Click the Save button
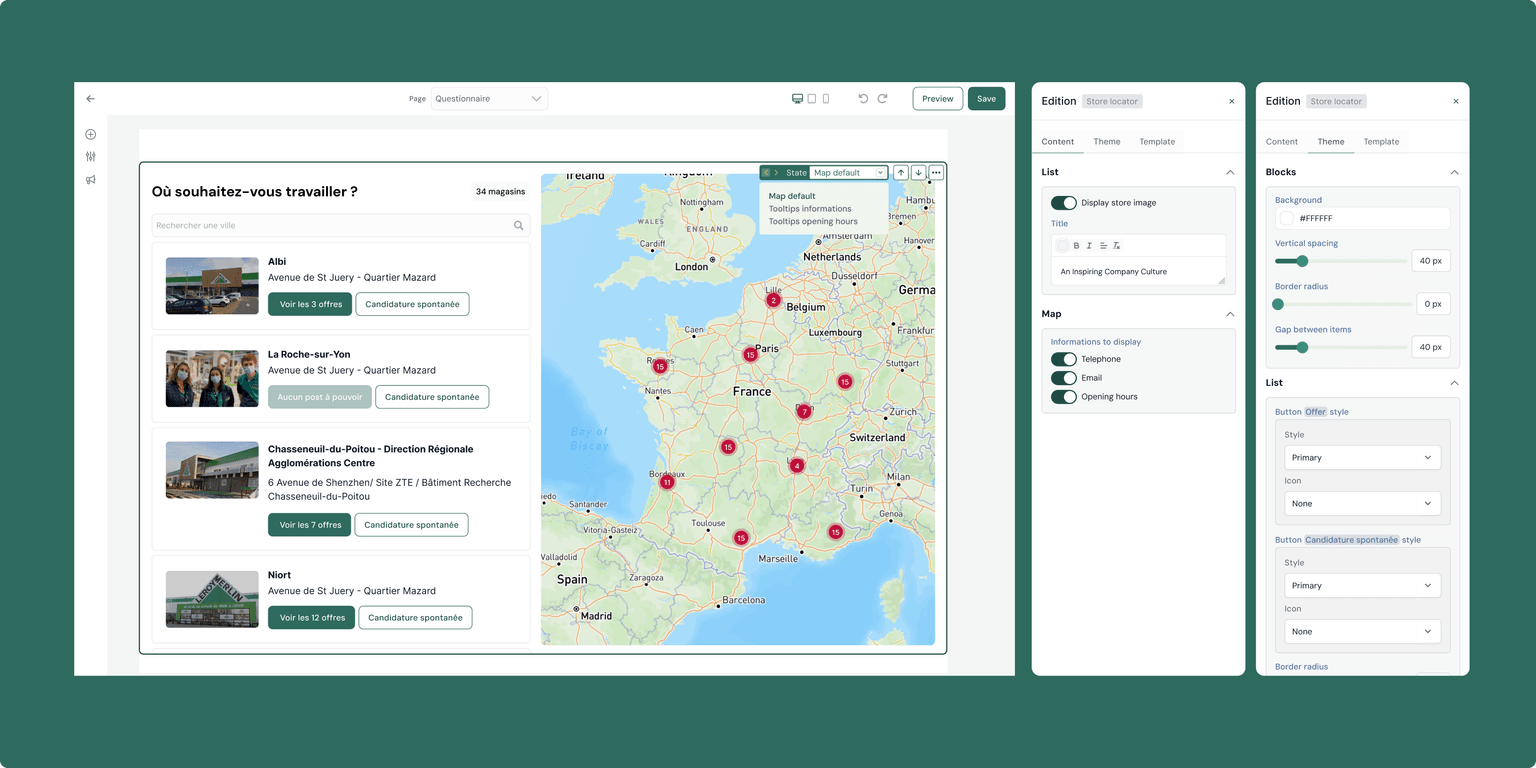Viewport: 1536px width, 768px height. point(986,98)
